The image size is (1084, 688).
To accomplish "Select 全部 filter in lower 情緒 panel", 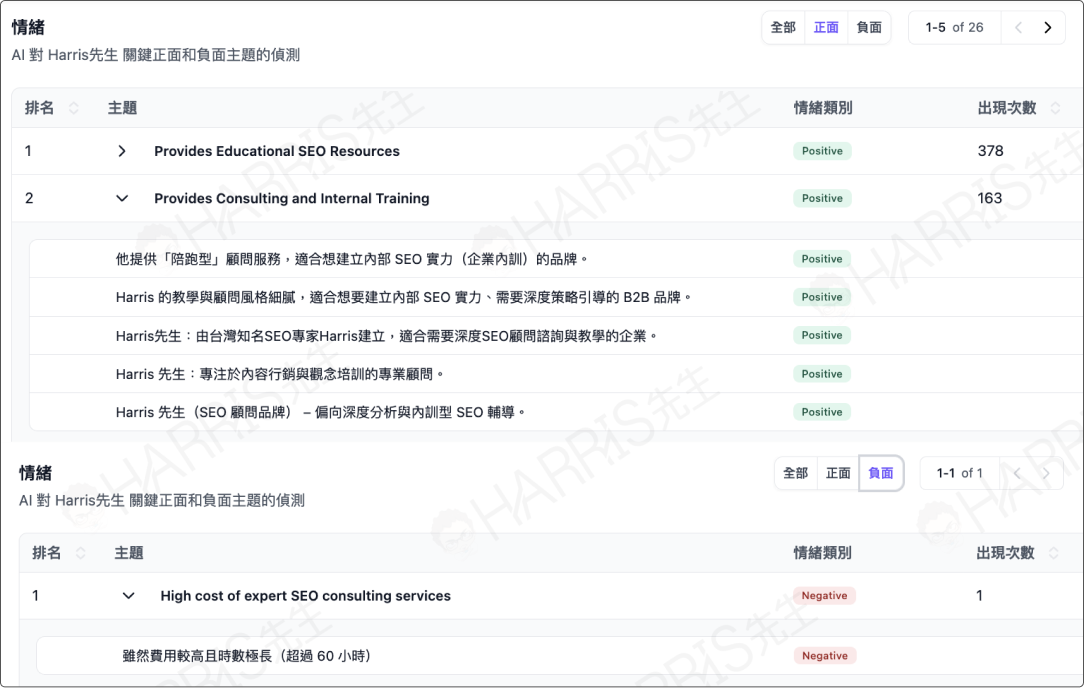I will 796,474.
